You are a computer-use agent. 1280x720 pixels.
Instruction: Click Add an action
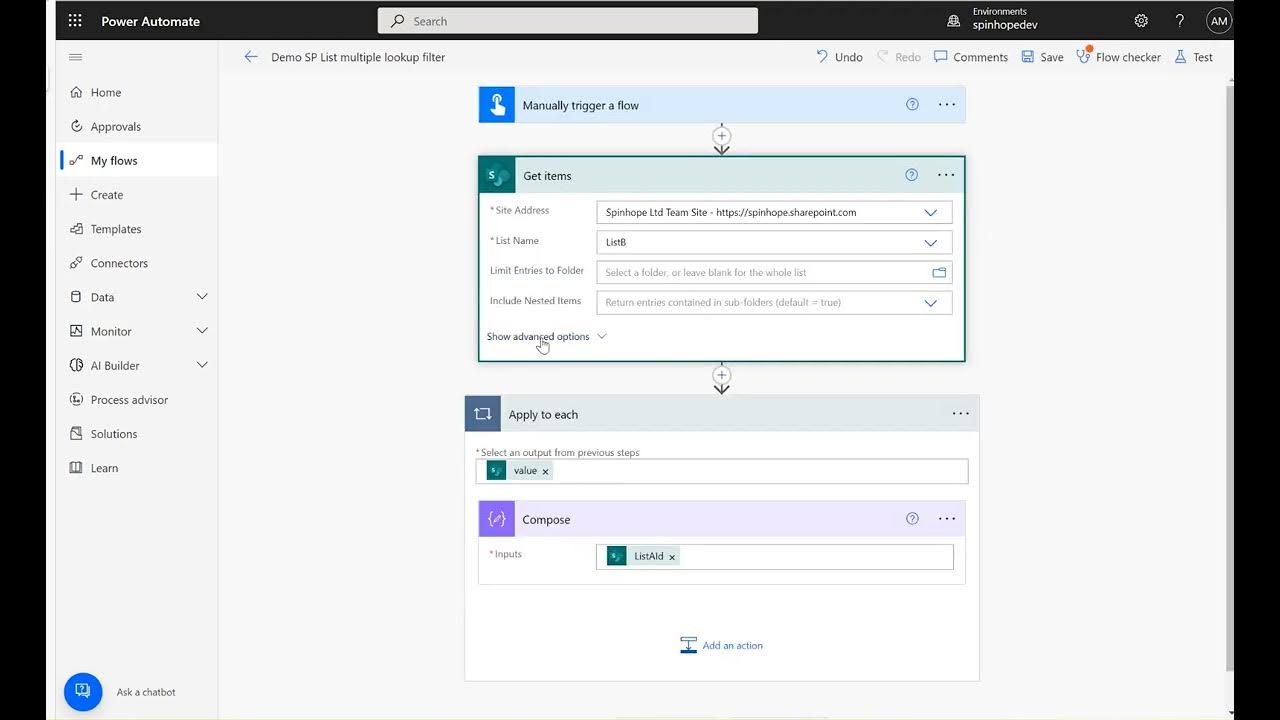[721, 645]
